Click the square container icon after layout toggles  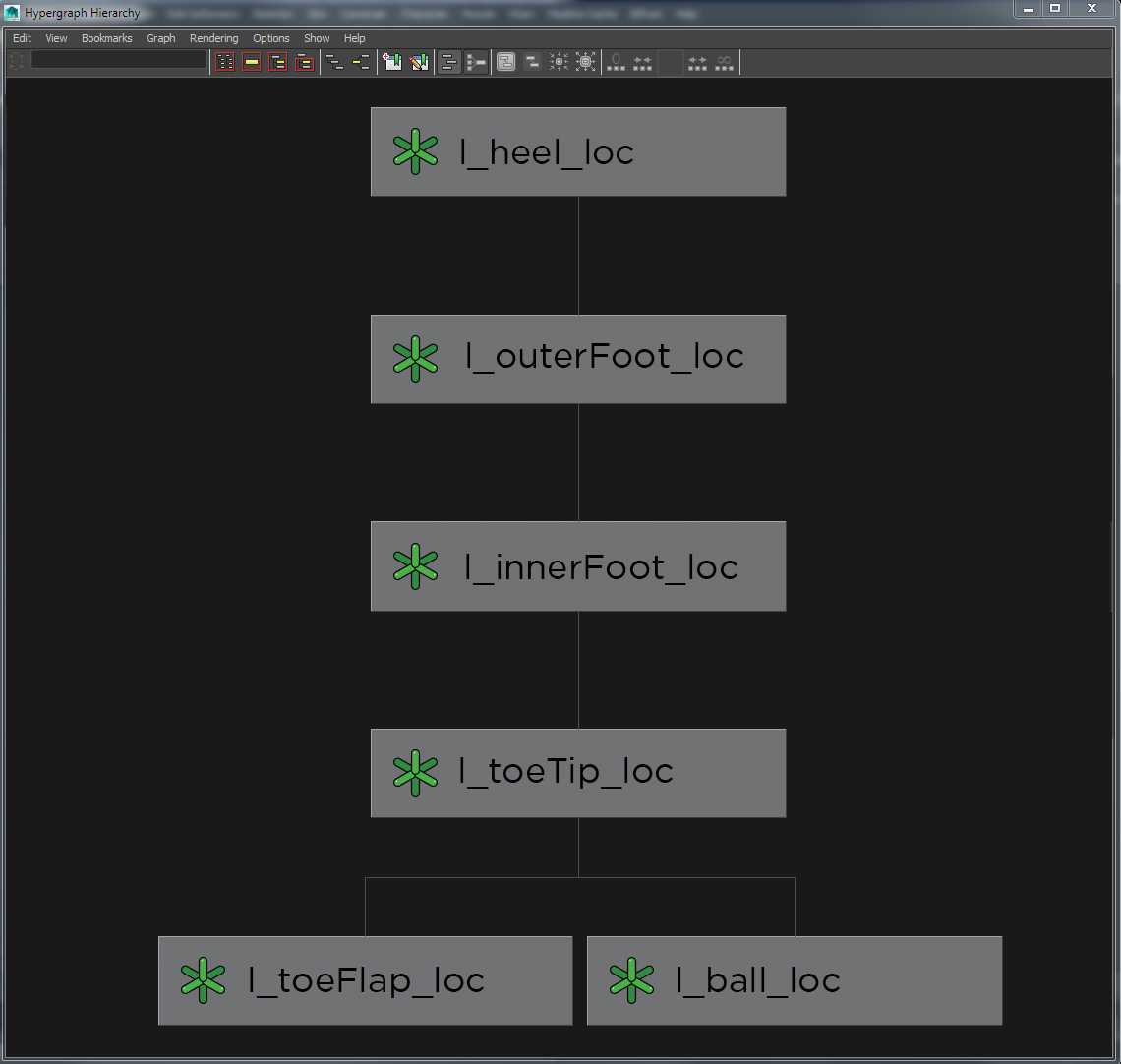(x=506, y=63)
